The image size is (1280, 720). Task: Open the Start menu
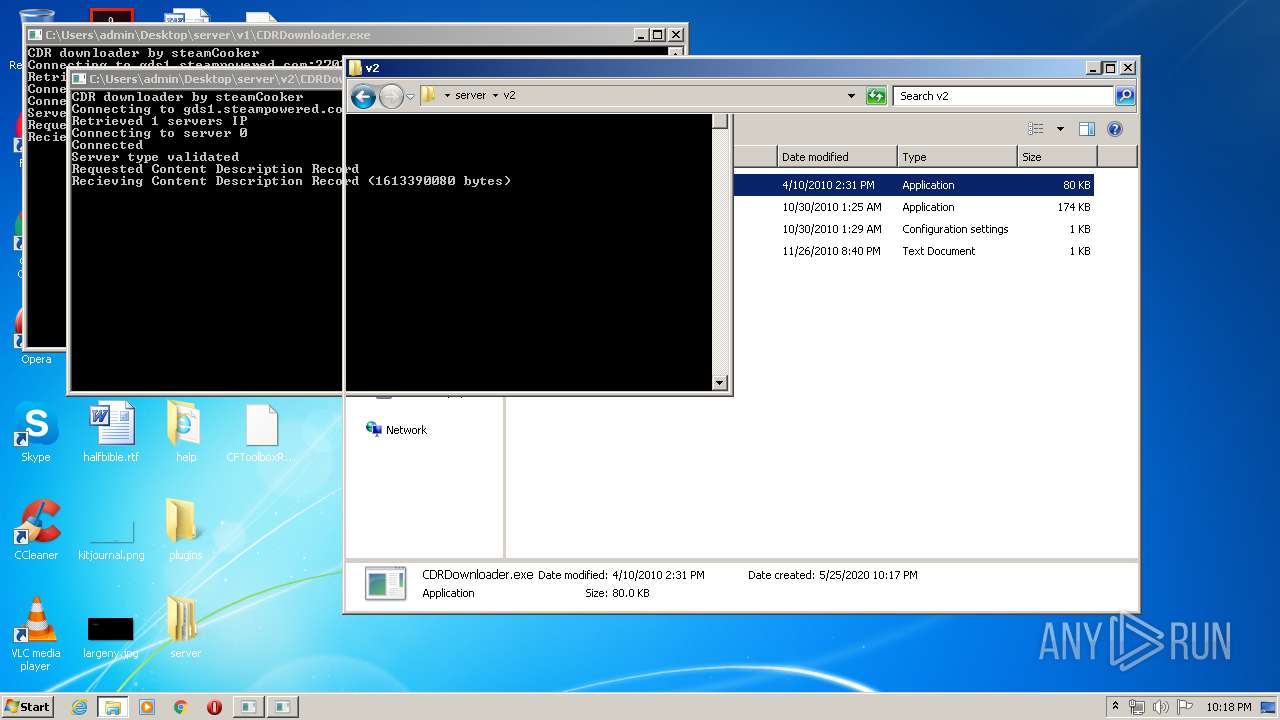[28, 707]
